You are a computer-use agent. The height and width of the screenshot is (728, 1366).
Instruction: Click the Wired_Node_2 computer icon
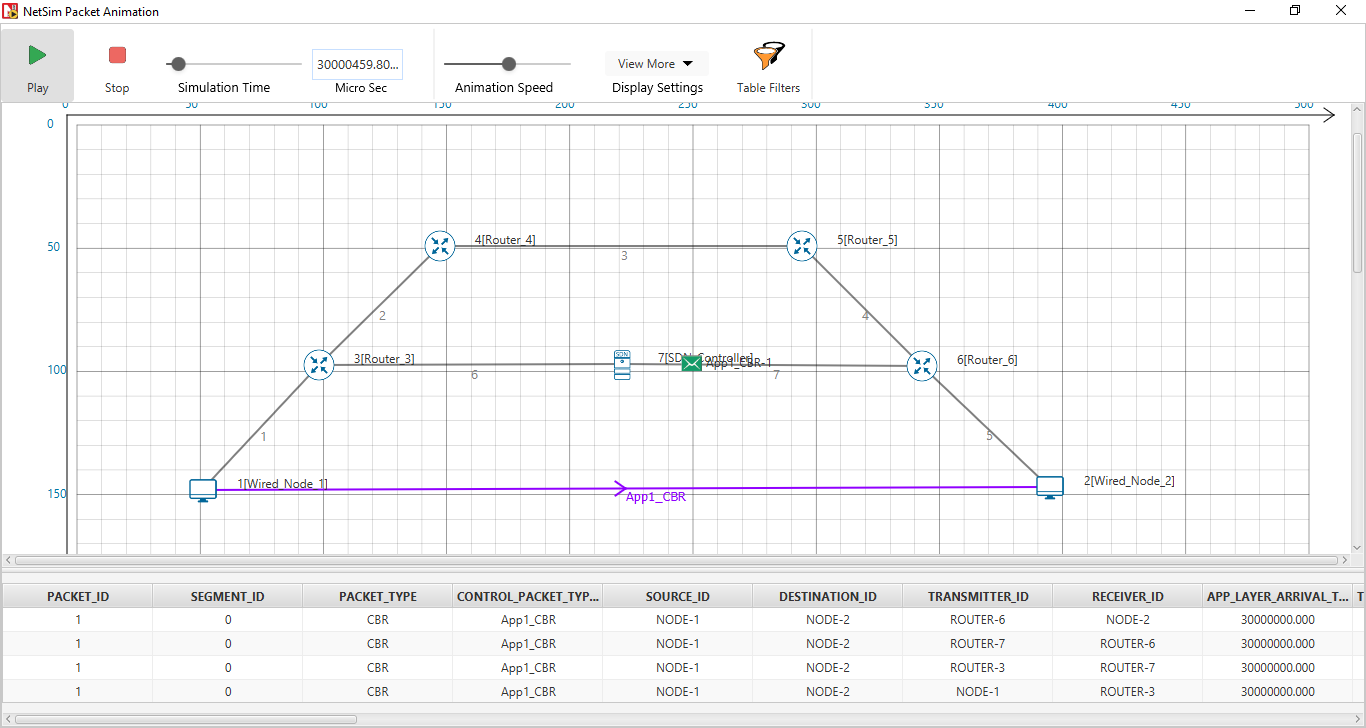point(1050,487)
